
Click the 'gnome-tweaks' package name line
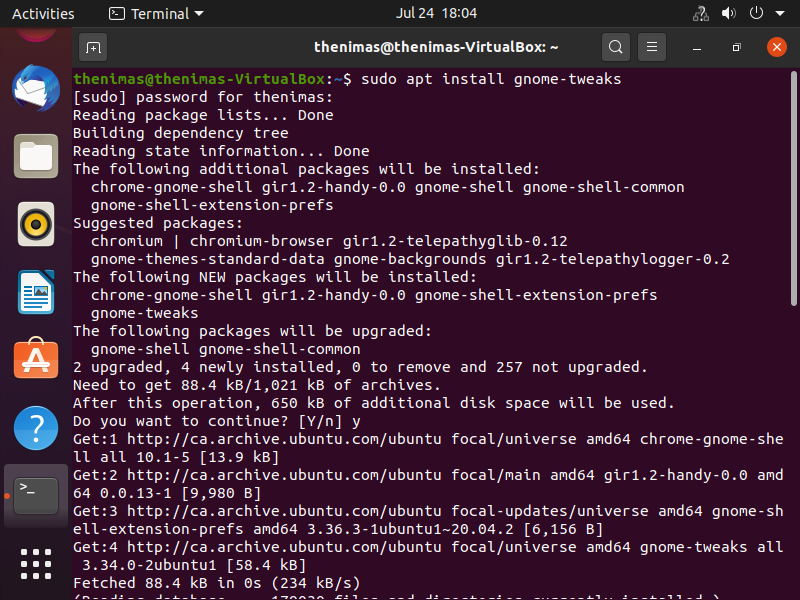click(x=144, y=313)
